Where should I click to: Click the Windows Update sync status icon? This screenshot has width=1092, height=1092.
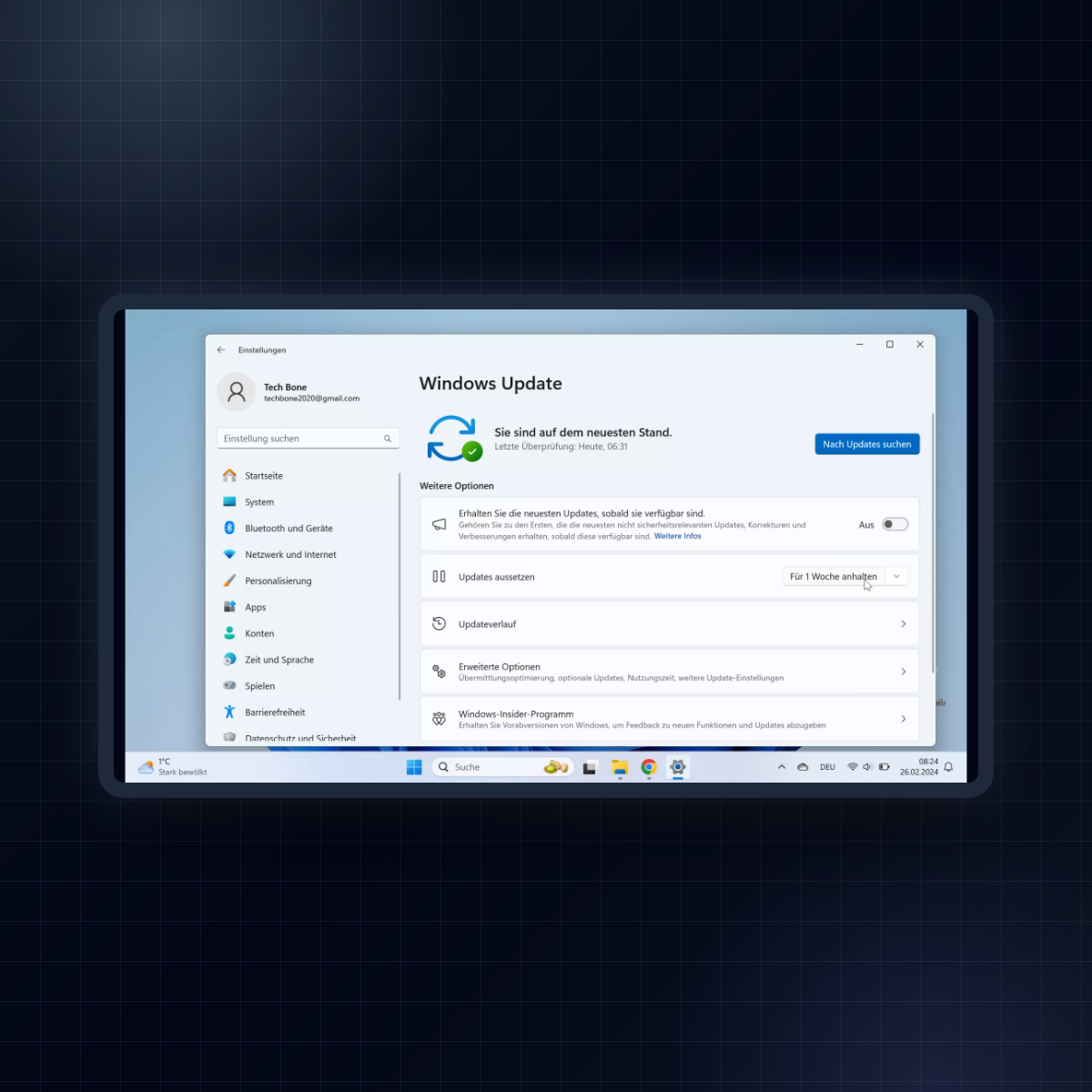click(454, 439)
